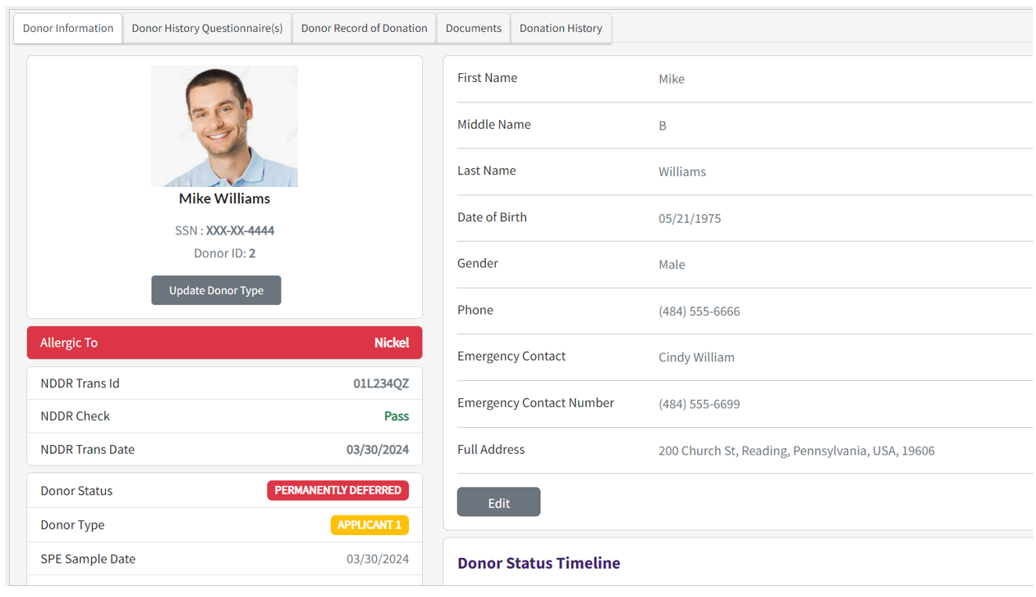
Task: Select the NDDR Trans Id value 01L234QZ
Action: (x=380, y=384)
